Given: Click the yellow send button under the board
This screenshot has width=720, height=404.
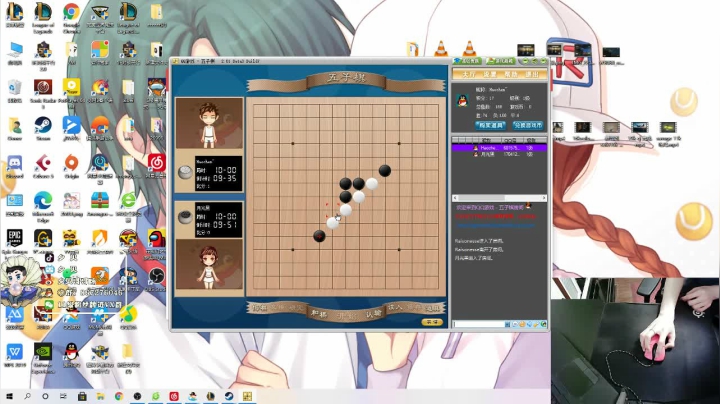Looking at the screenshot, I should [x=432, y=322].
